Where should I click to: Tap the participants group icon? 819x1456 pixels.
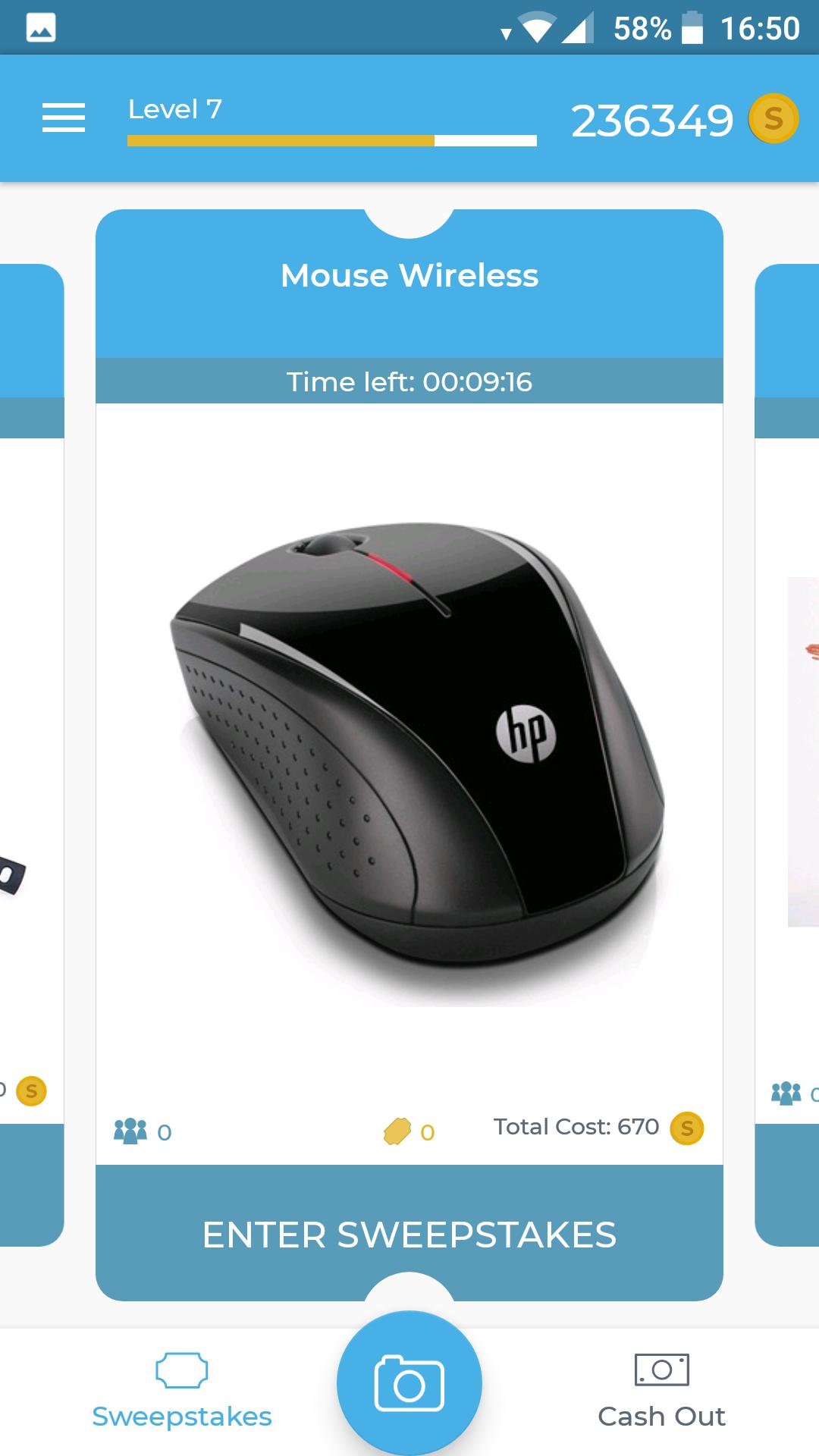pyautogui.click(x=130, y=1131)
